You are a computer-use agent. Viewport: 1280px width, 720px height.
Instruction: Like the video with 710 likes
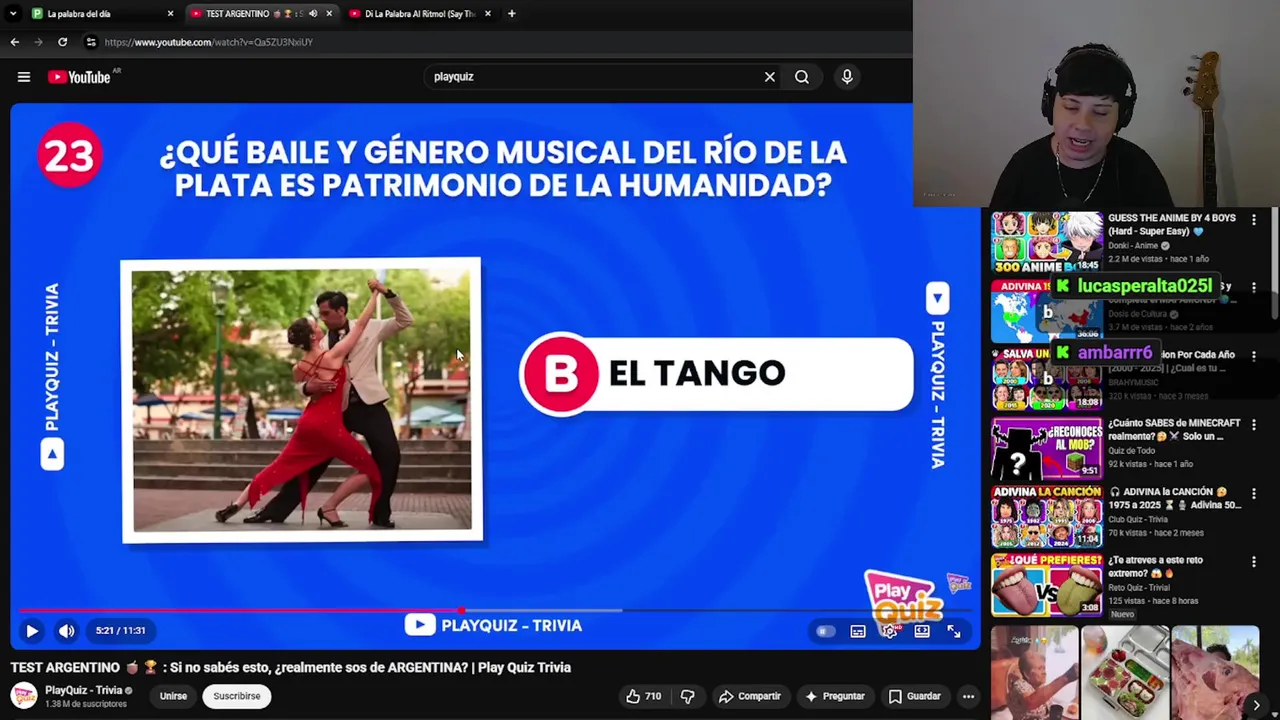(x=643, y=696)
